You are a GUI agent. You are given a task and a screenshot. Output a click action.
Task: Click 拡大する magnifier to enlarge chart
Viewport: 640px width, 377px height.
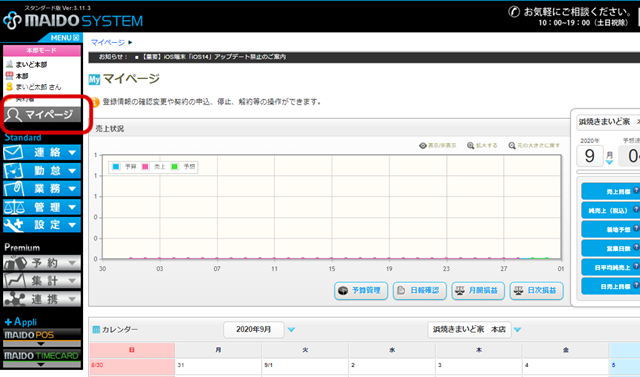482,146
